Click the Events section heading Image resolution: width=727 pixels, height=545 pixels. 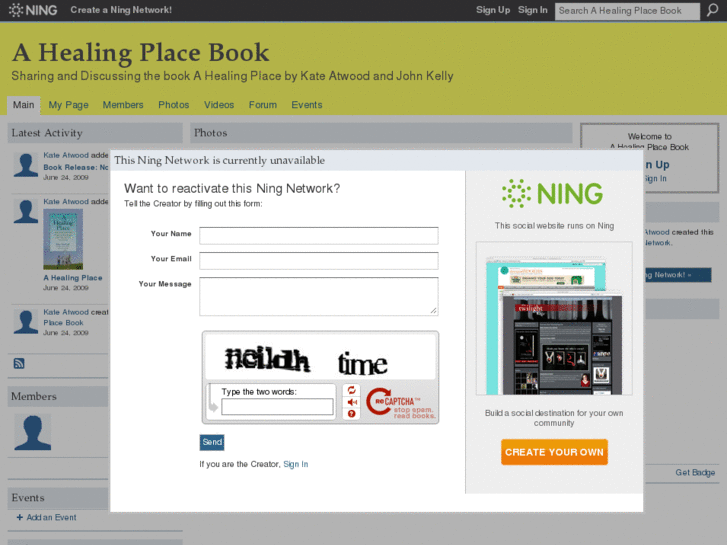[x=28, y=497]
